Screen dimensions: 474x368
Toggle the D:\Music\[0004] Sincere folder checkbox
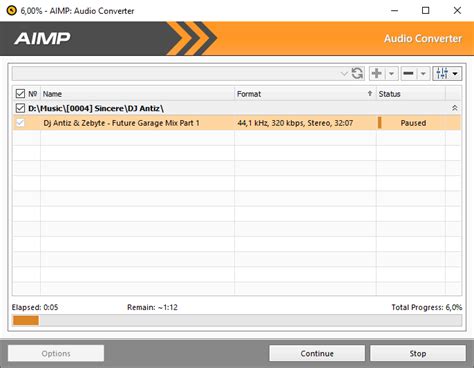[20, 108]
